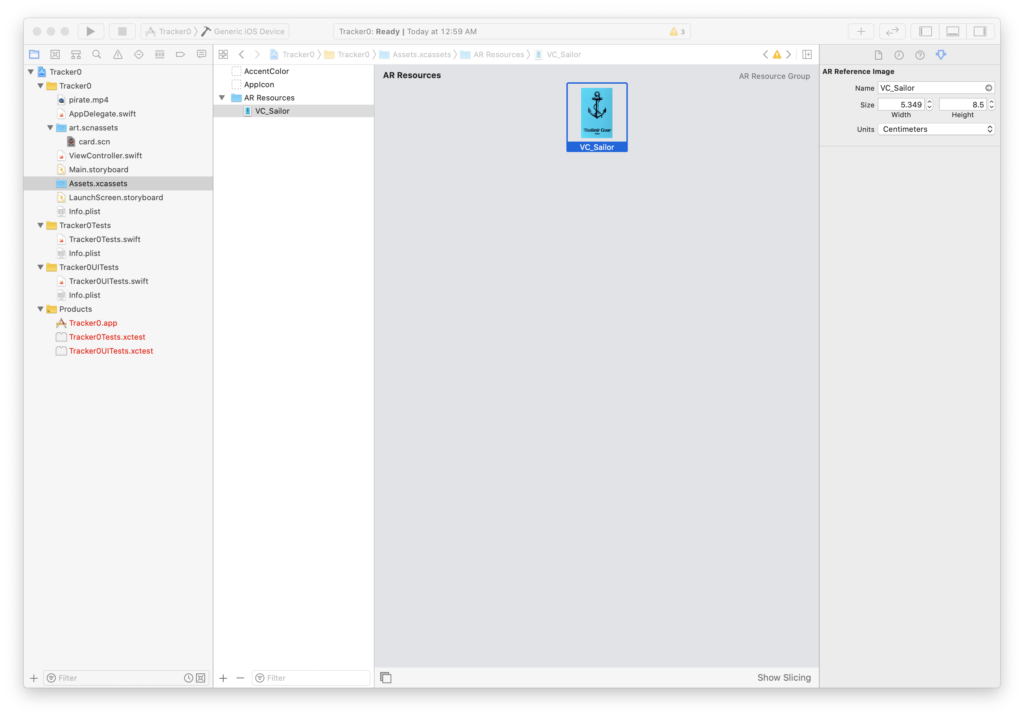1024x717 pixels.
Task: Select ViewController.swift in project navigator
Action: (105, 156)
